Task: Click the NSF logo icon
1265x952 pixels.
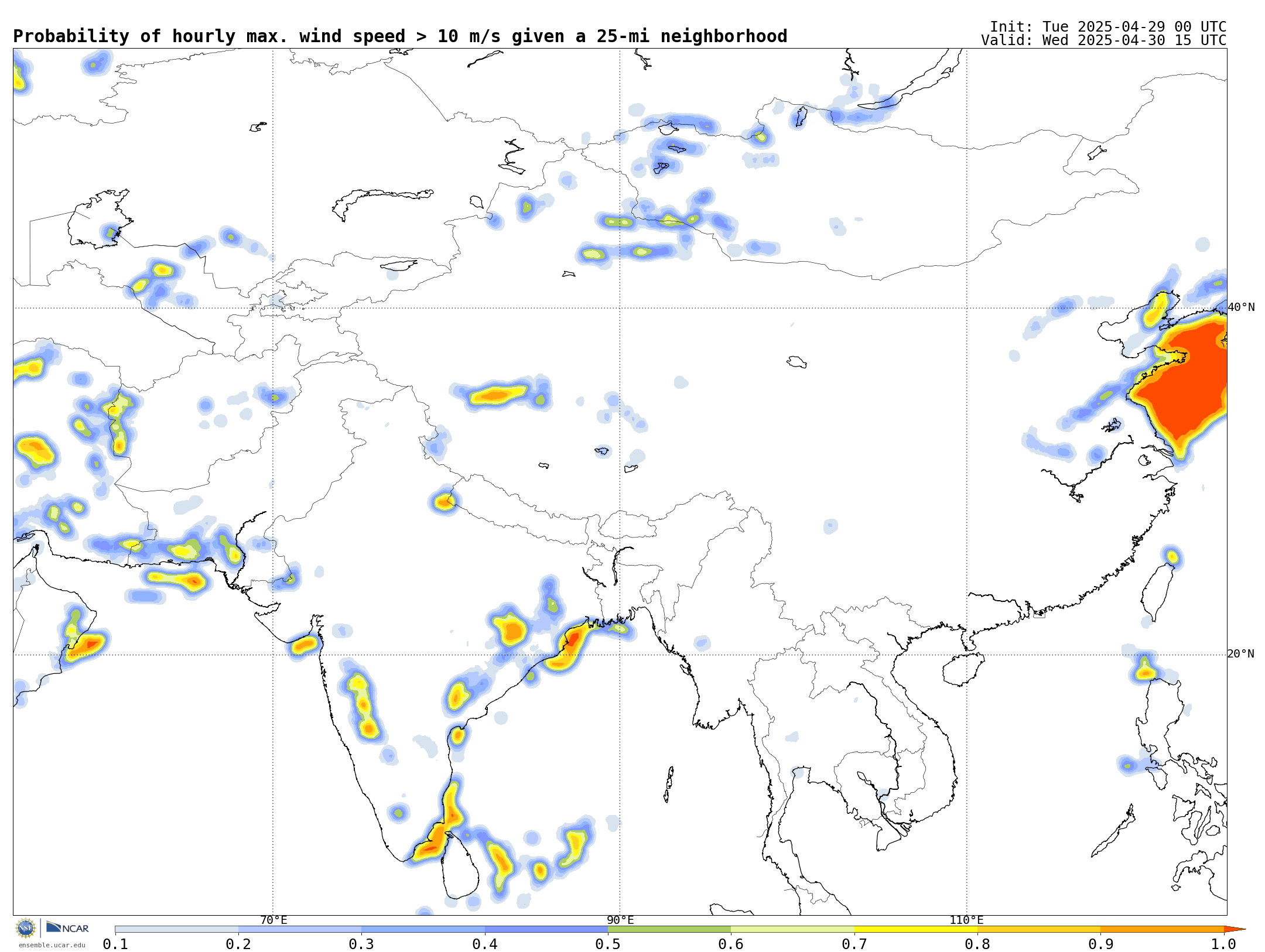Action: coord(26,928)
